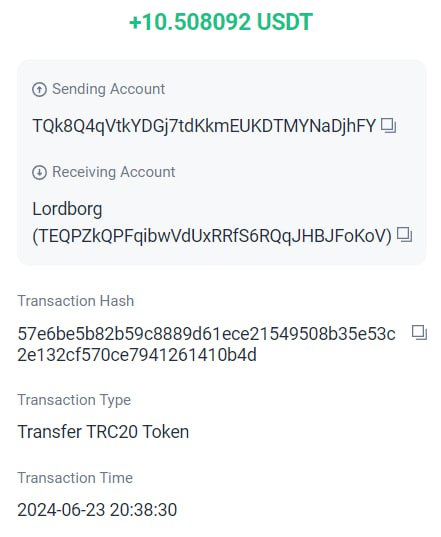Click the +10.508092 USDT amount
441x537 pixels.
221,22
